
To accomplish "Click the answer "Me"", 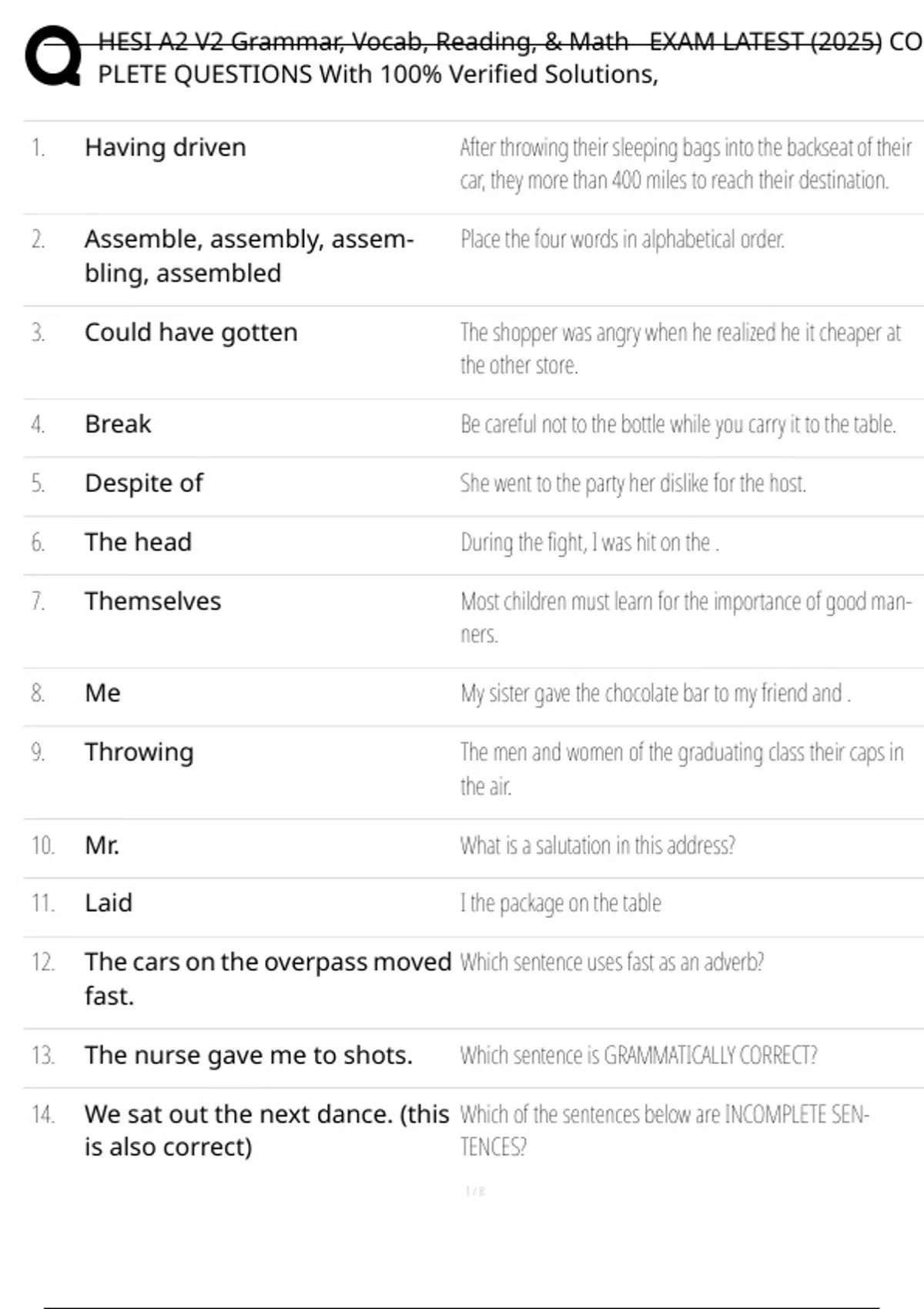I will [102, 692].
